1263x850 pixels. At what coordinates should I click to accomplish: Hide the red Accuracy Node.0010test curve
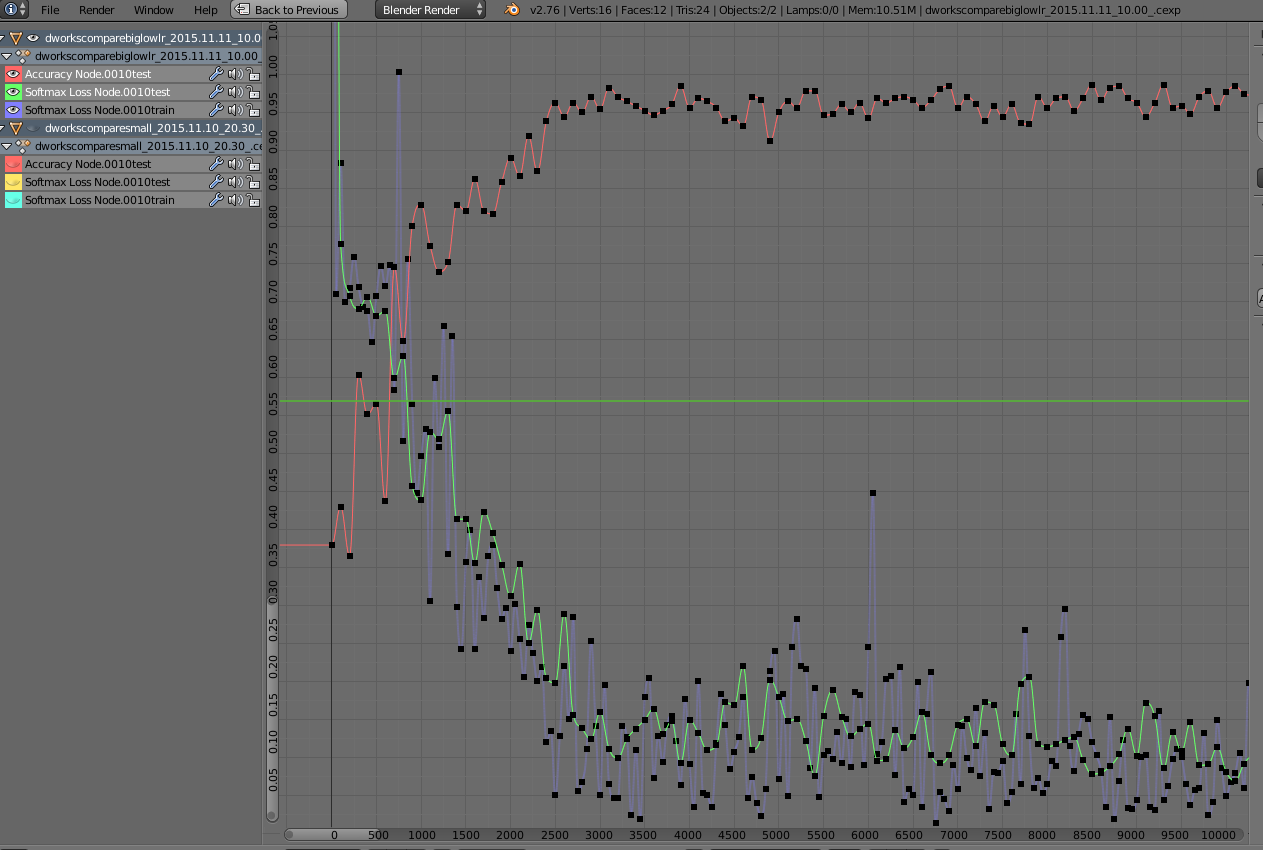pyautogui.click(x=13, y=74)
